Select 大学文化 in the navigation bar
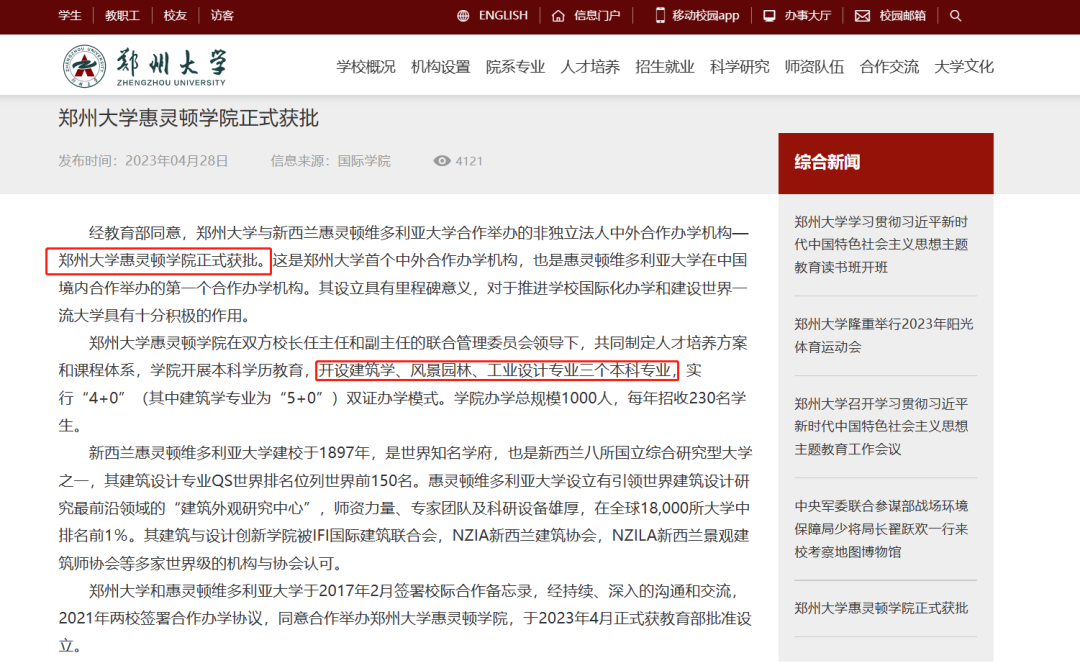Viewport: 1080px width, 663px height. pyautogui.click(x=963, y=66)
